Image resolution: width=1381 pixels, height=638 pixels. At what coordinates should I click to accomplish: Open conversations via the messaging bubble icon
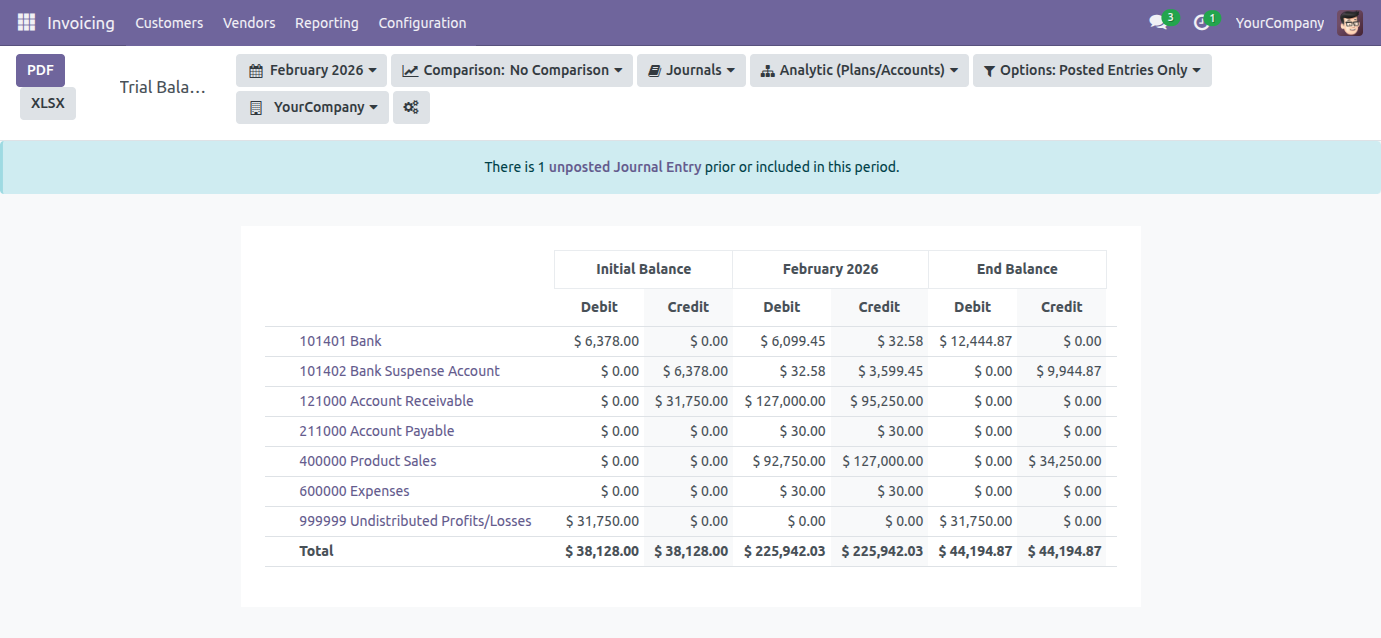pyautogui.click(x=1157, y=22)
